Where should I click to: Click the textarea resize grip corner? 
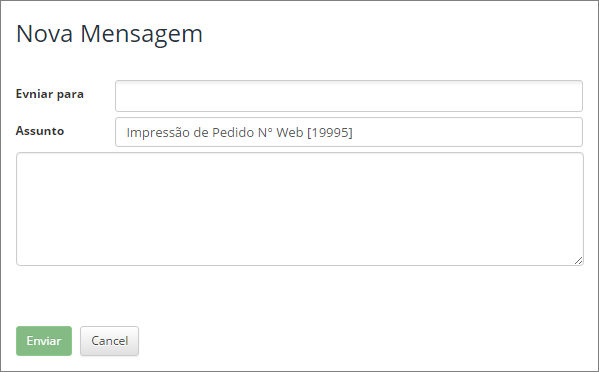coord(579,260)
